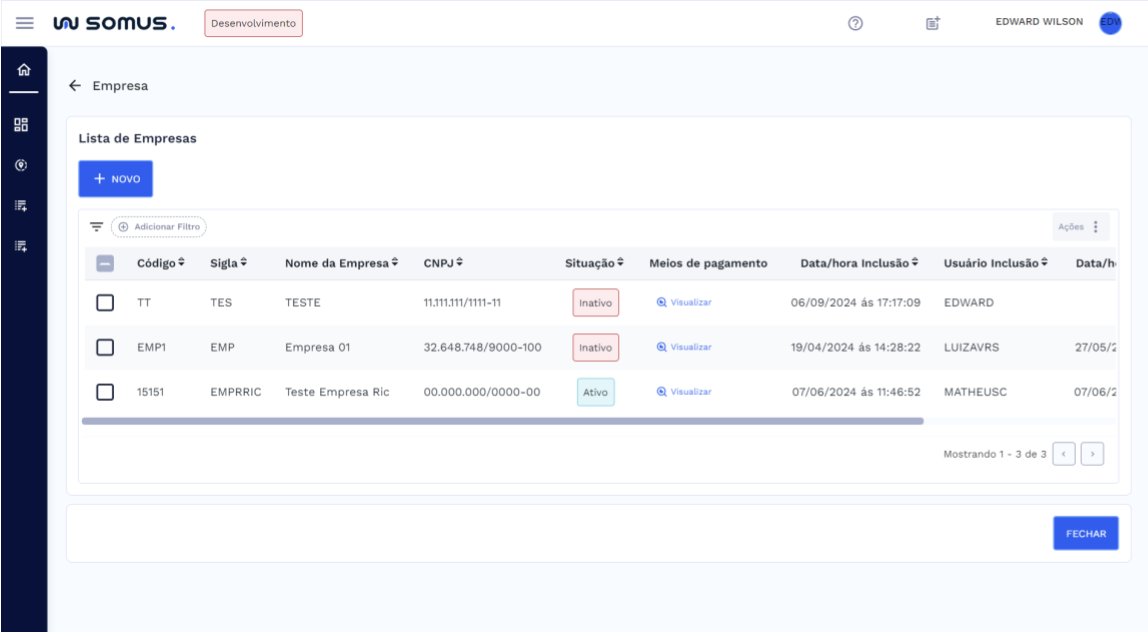Open the Ações actions menu

pos(1080,227)
